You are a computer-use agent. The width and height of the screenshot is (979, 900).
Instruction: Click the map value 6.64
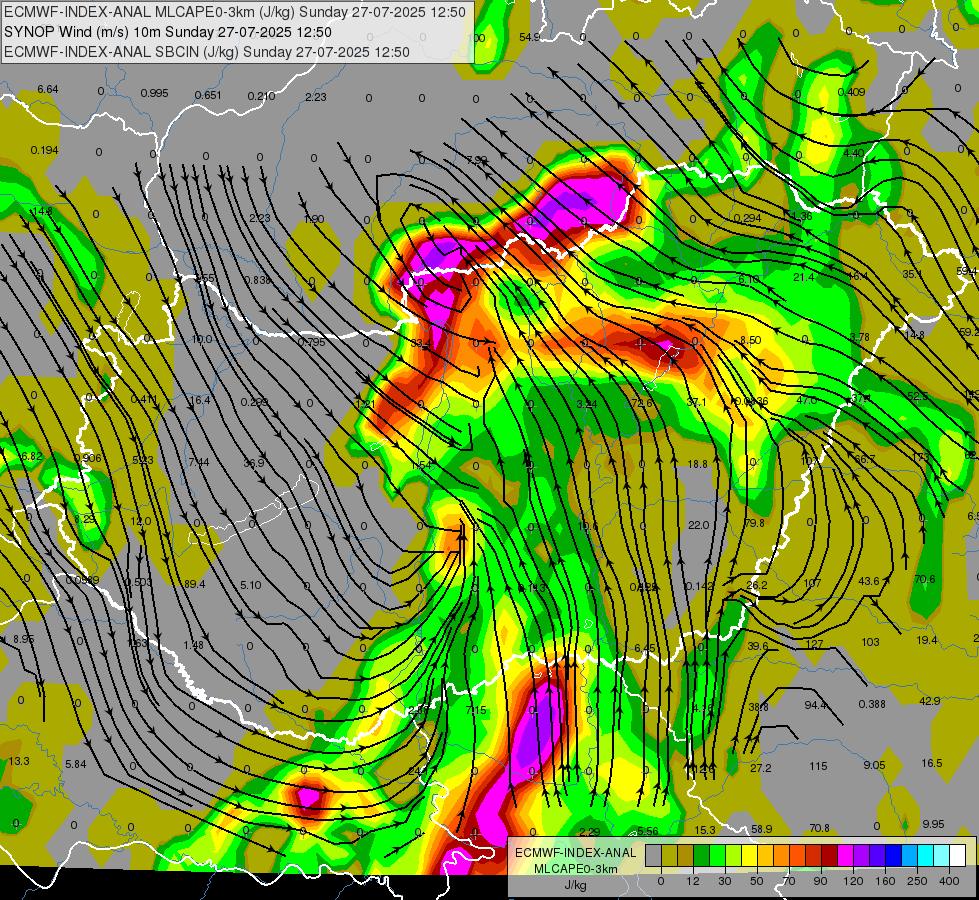pos(47,89)
